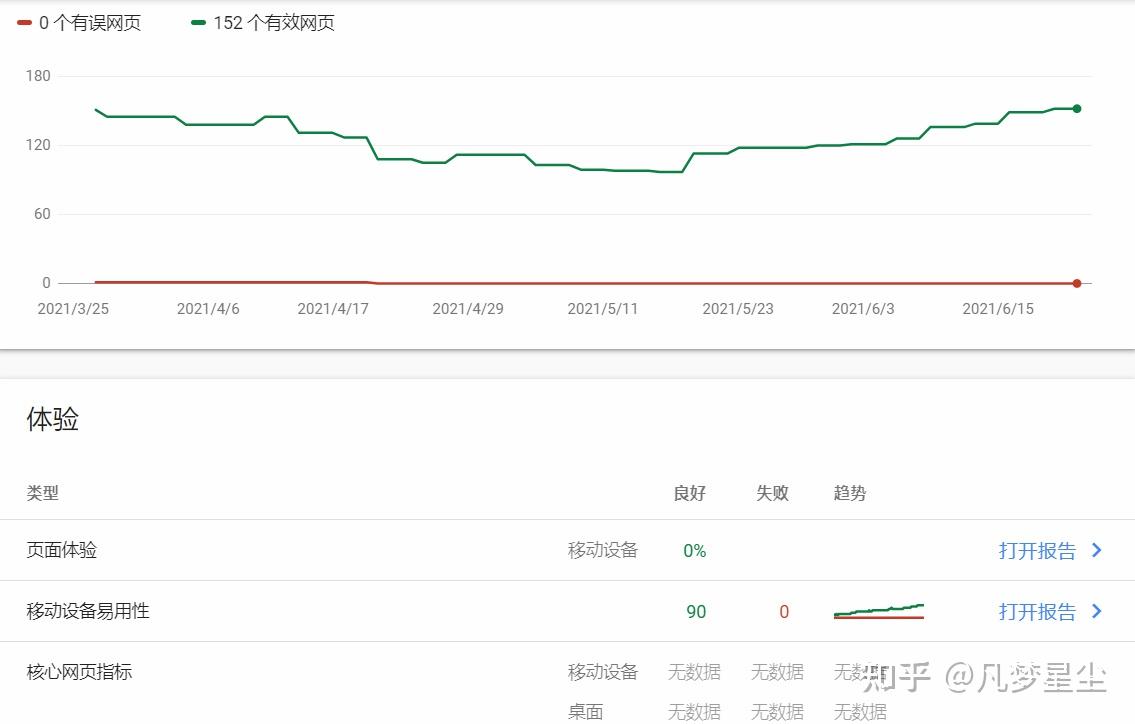Open report for 页面体验 row

point(1037,551)
